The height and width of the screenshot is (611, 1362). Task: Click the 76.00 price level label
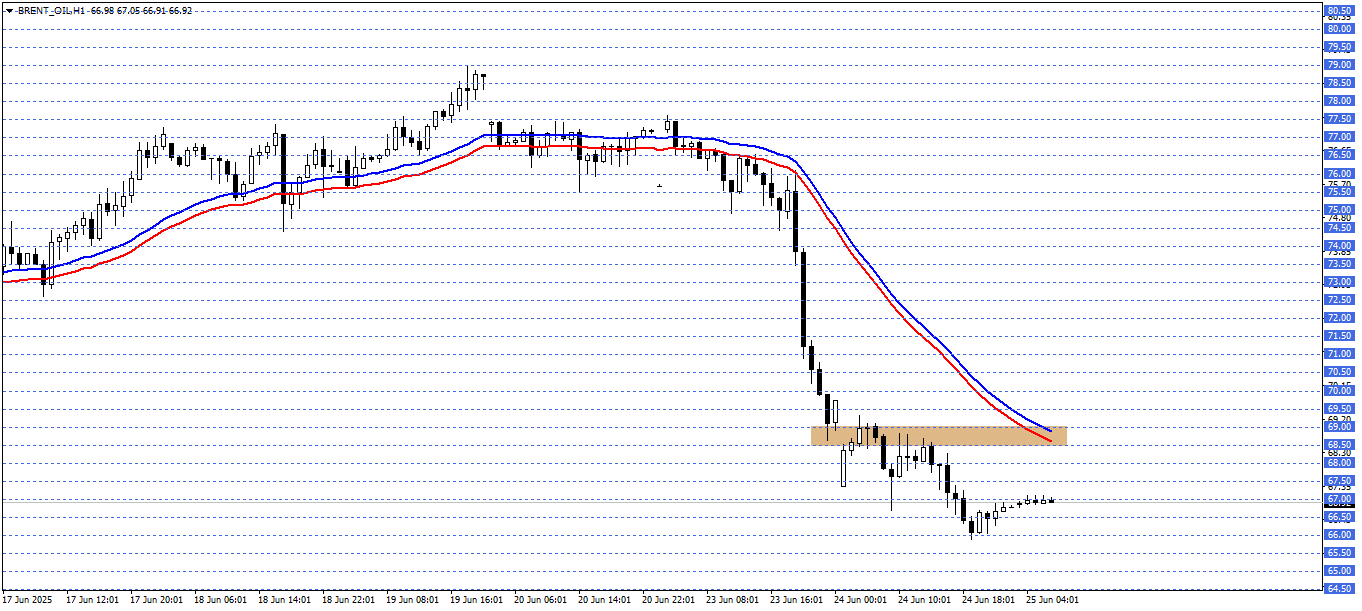click(x=1338, y=173)
